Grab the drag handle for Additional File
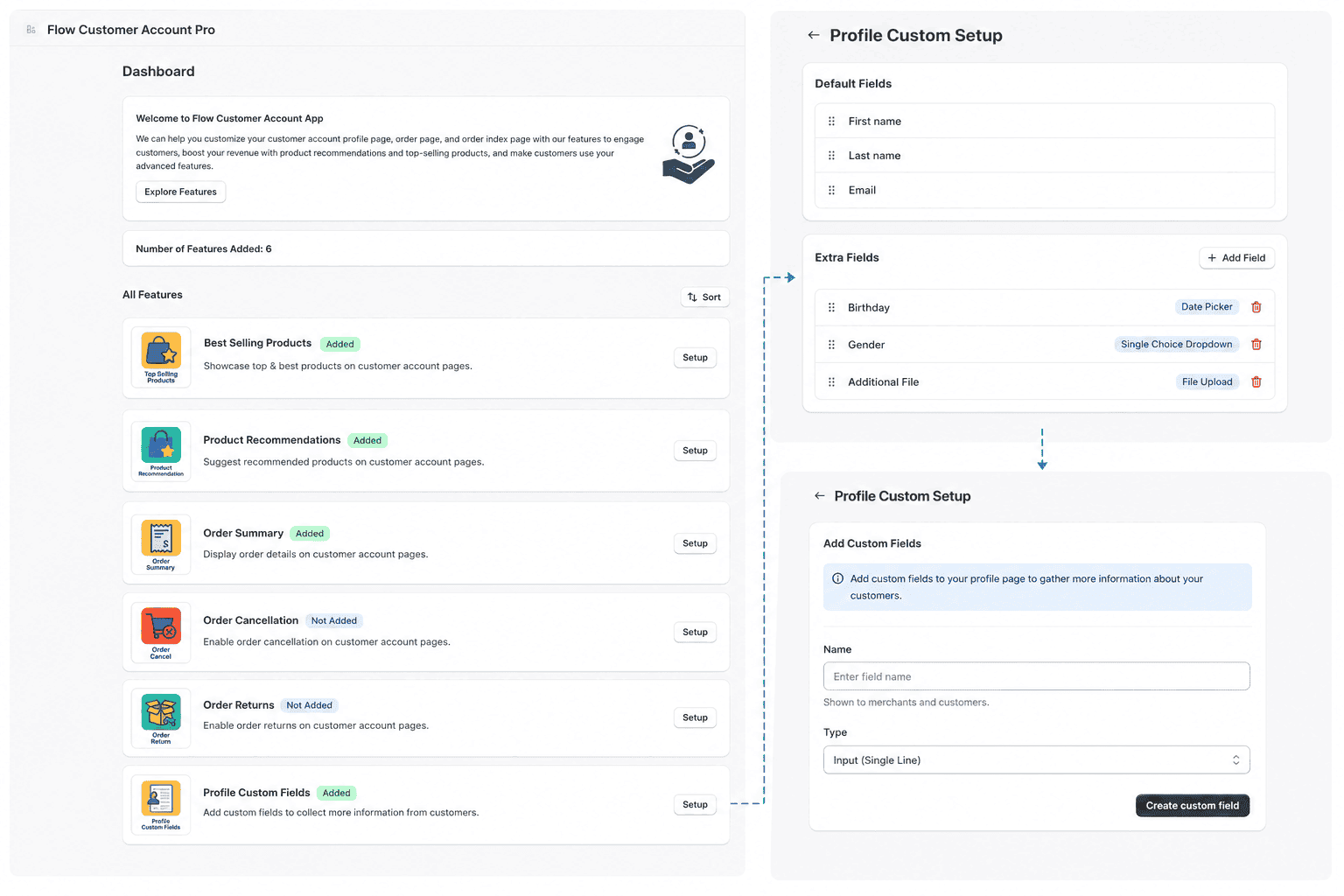Viewport: 1344px width, 896px height. click(831, 382)
